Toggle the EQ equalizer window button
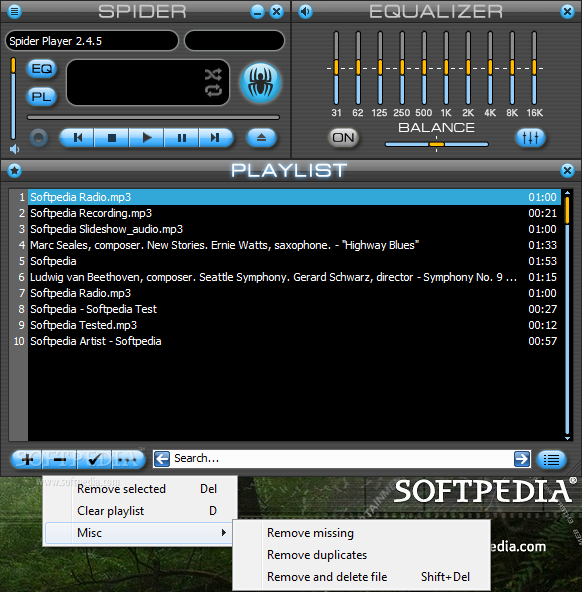Image resolution: width=582 pixels, height=592 pixels. (x=42, y=69)
